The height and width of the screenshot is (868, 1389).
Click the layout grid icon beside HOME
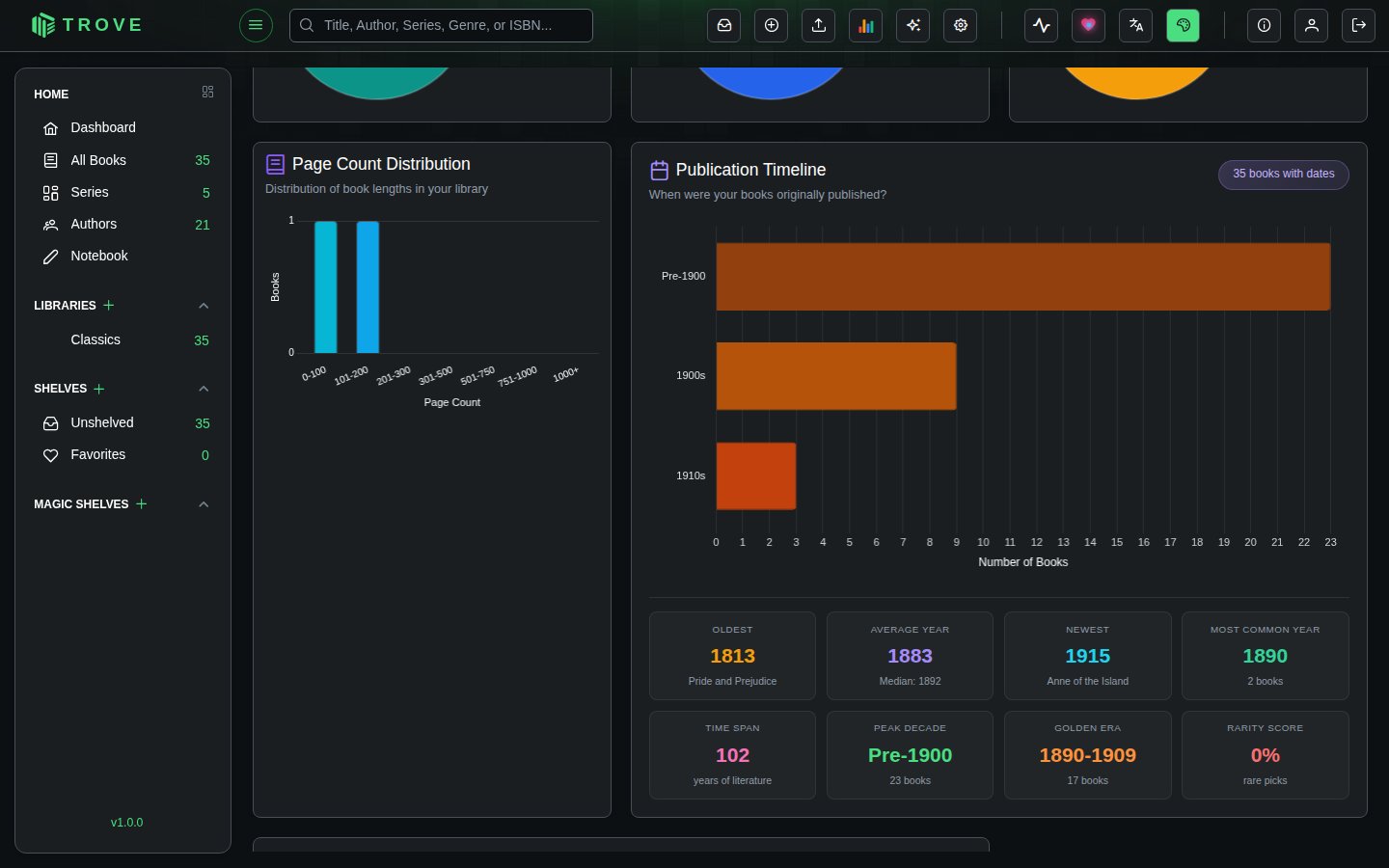coord(207,93)
